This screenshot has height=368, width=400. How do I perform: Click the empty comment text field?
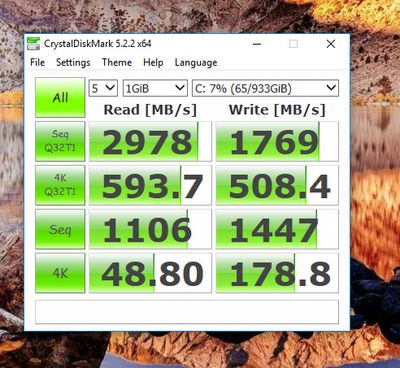[187, 312]
